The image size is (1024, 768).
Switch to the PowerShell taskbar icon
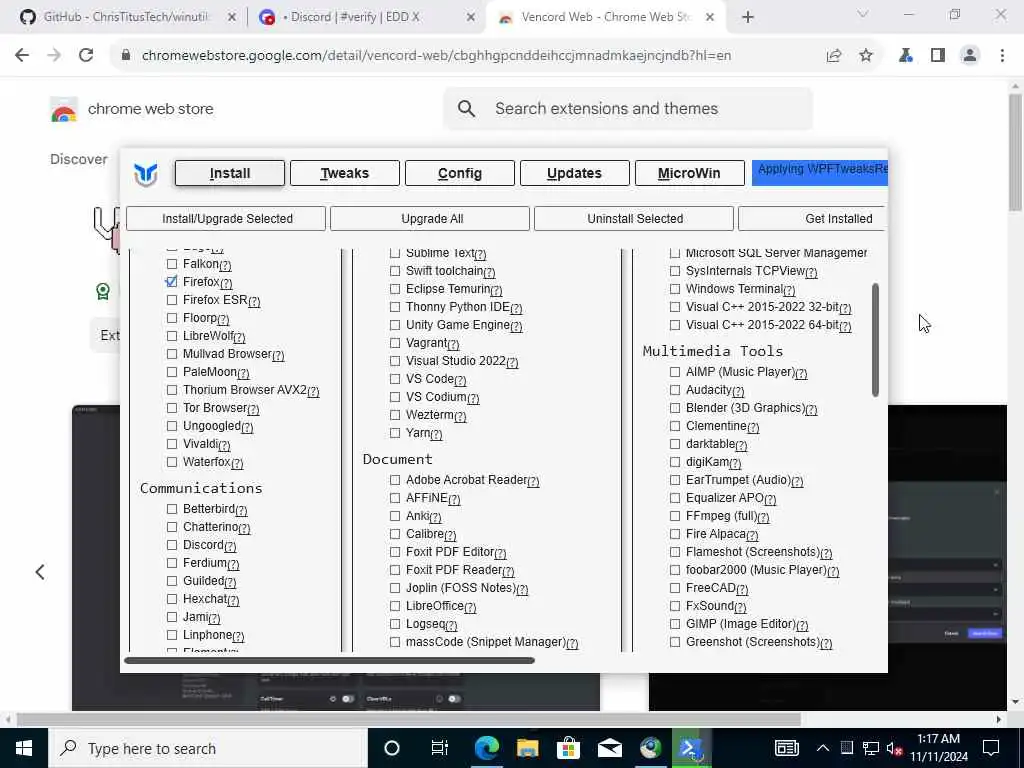(x=691, y=748)
